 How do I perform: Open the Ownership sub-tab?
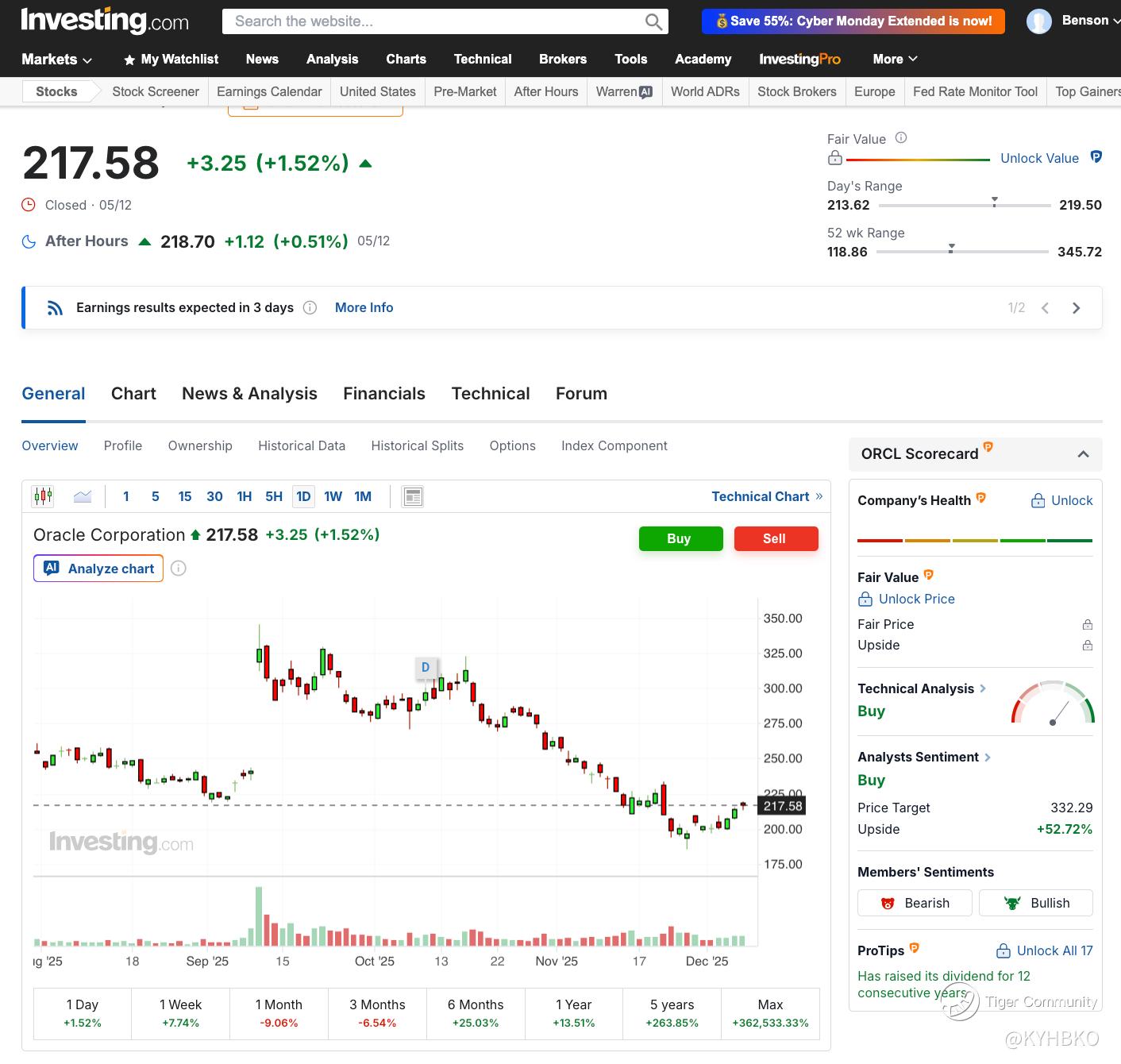click(x=200, y=446)
